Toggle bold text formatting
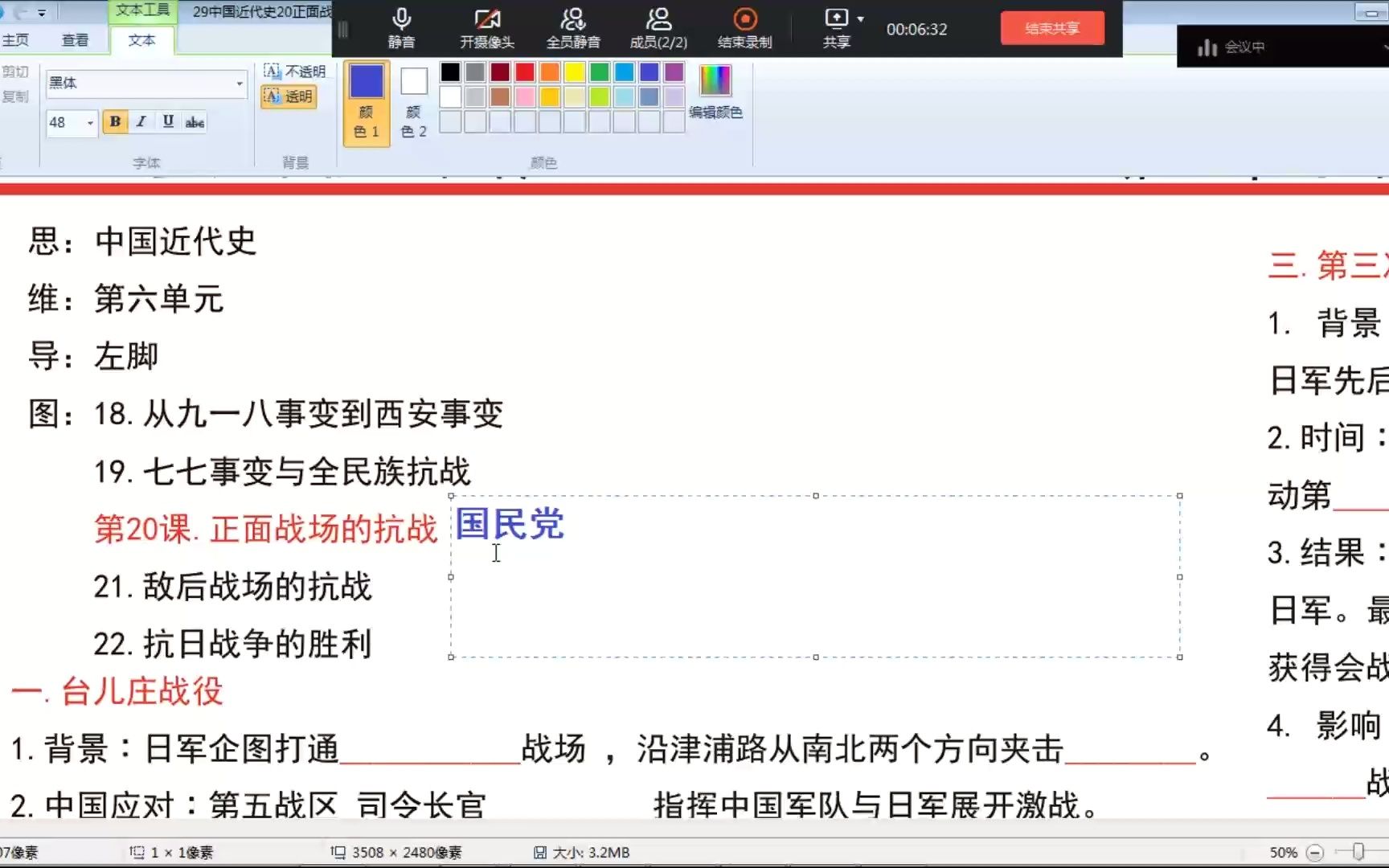The height and width of the screenshot is (868, 1389). coord(115,121)
